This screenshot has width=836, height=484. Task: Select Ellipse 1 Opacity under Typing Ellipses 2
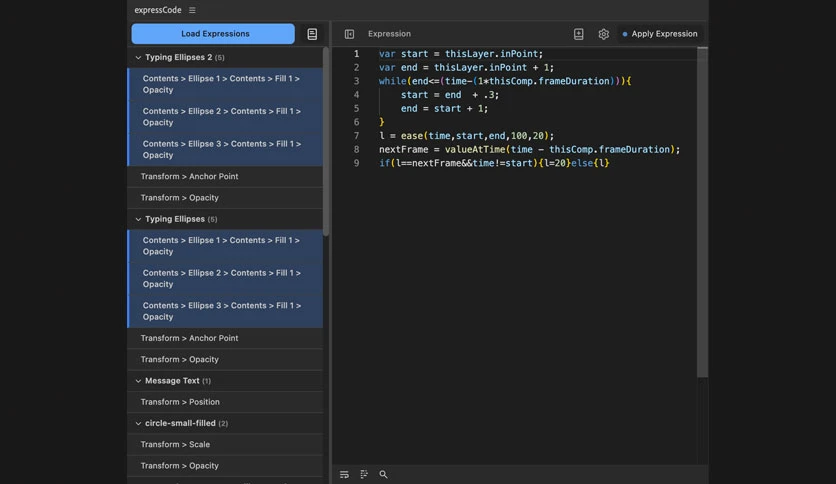click(225, 84)
